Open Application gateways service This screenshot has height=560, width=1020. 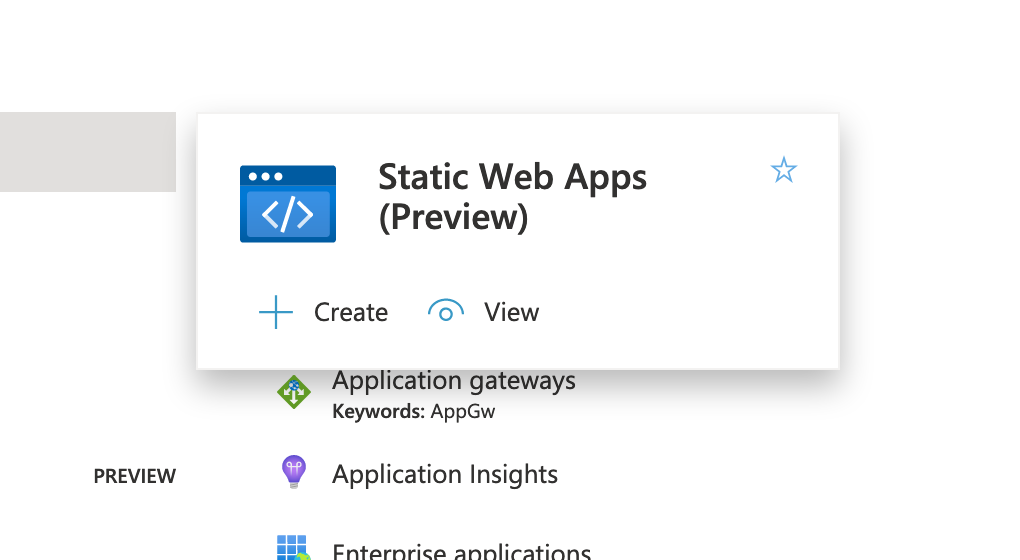point(453,380)
